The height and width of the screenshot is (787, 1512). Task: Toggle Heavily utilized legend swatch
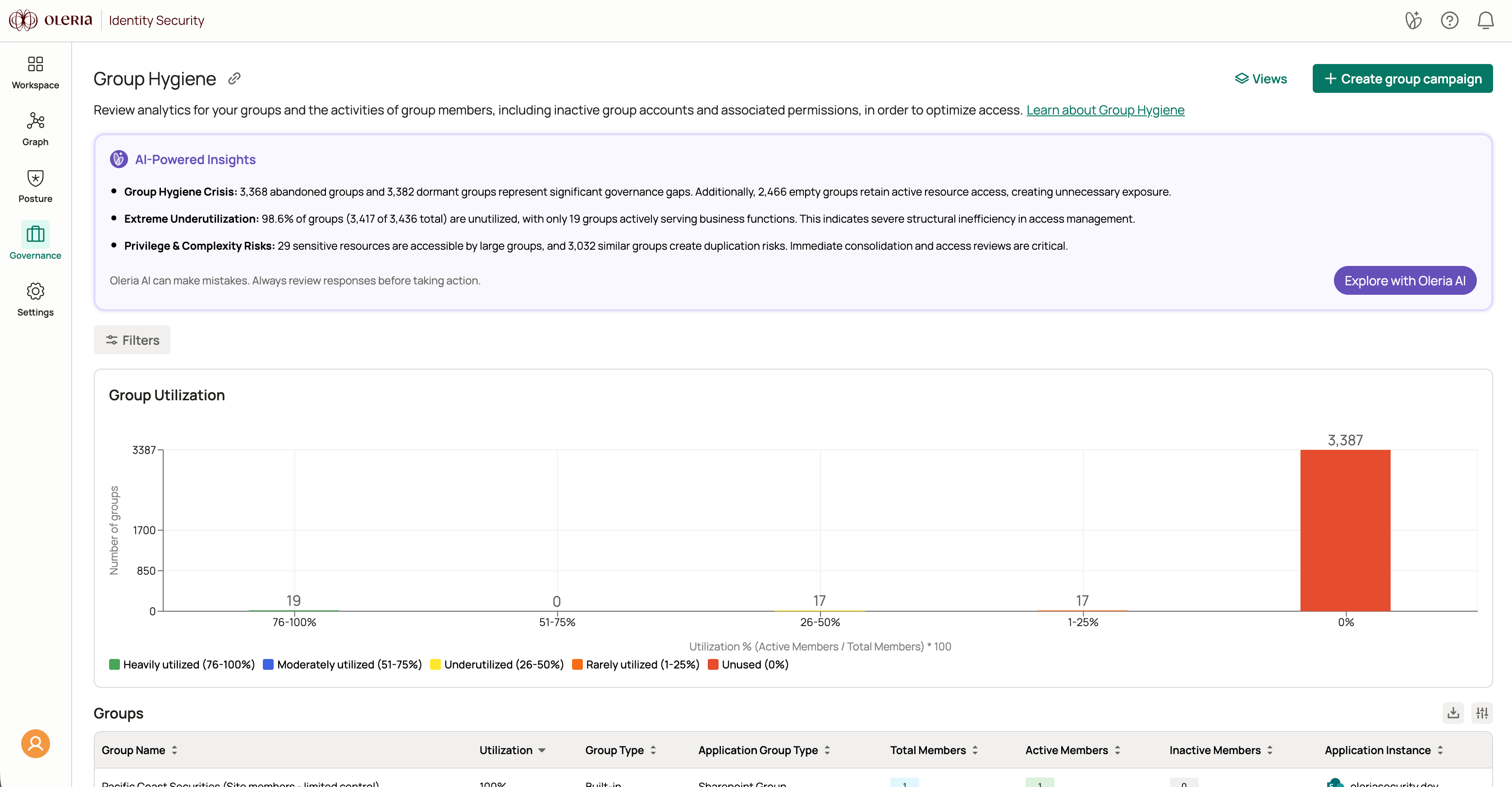[x=114, y=664]
